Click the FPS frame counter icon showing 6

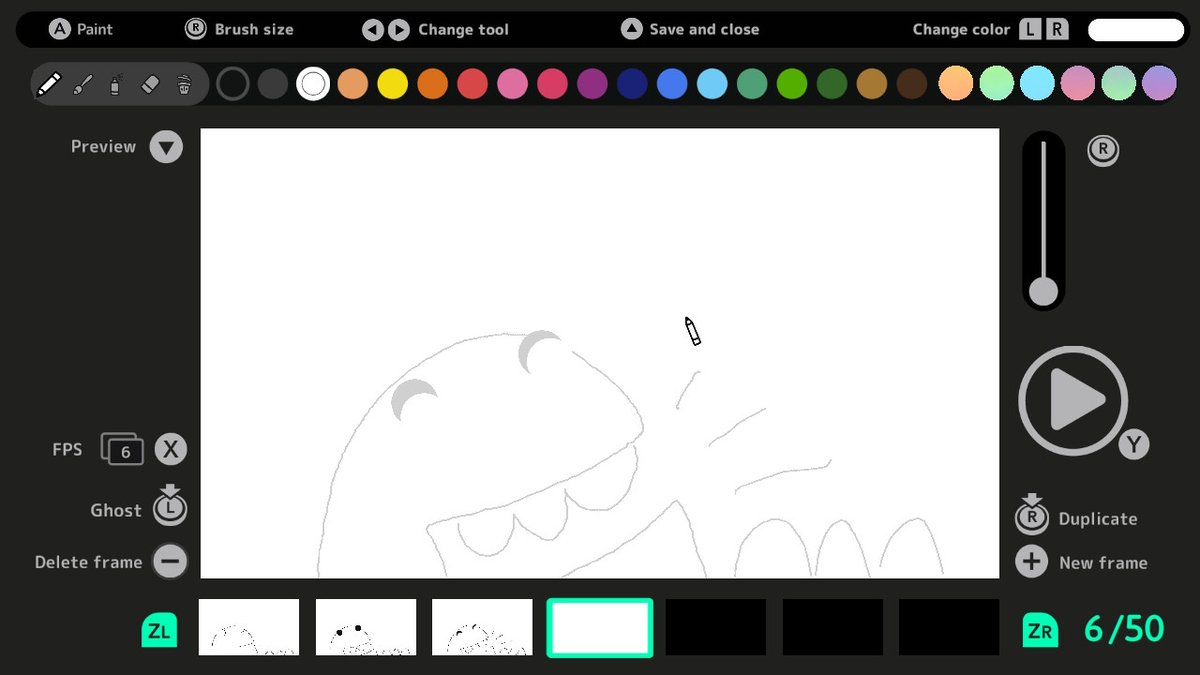pos(122,449)
